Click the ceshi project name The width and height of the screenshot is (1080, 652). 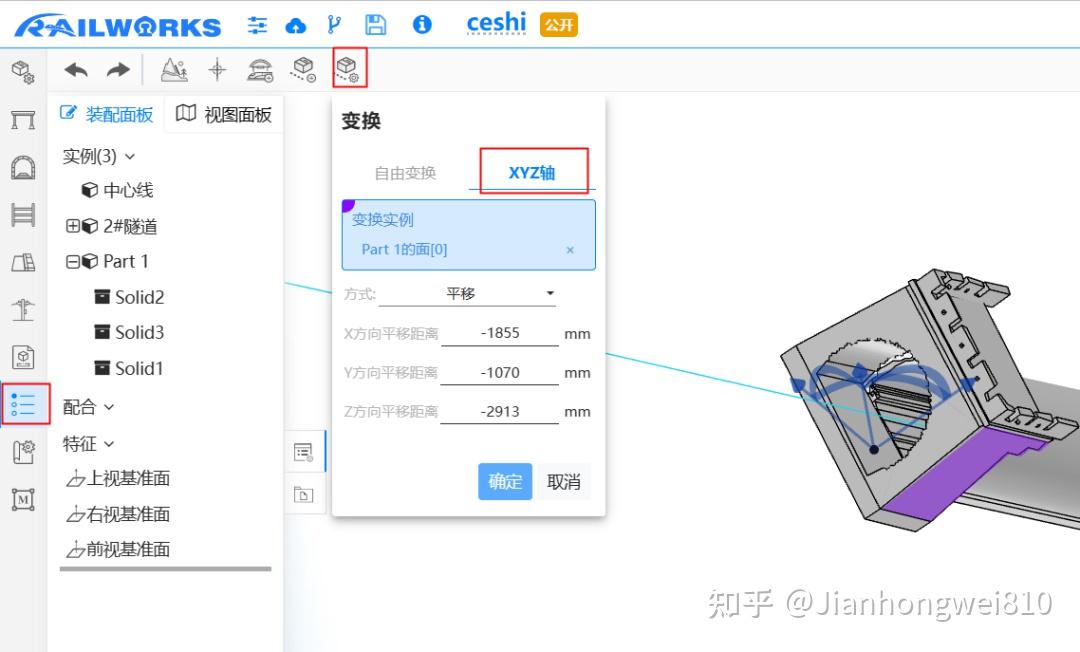pos(496,23)
